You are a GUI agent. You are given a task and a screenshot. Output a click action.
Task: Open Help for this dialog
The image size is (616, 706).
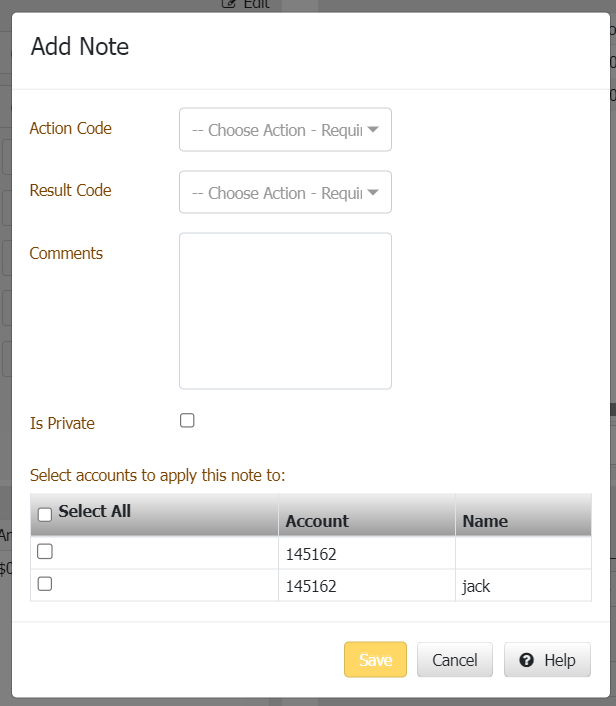point(547,660)
